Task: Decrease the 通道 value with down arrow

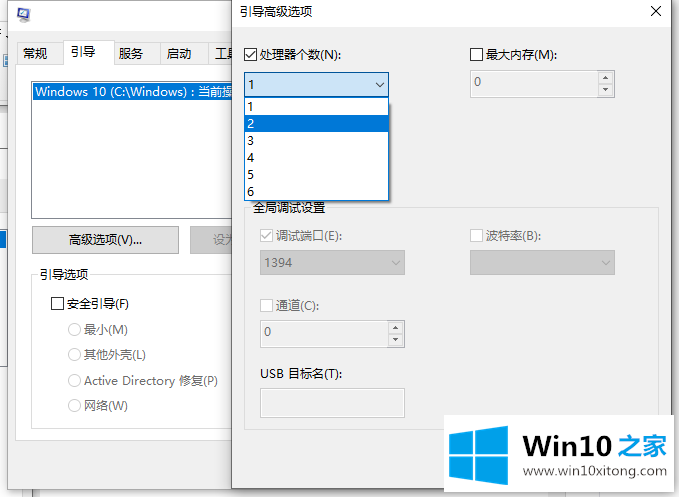Action: click(x=395, y=340)
